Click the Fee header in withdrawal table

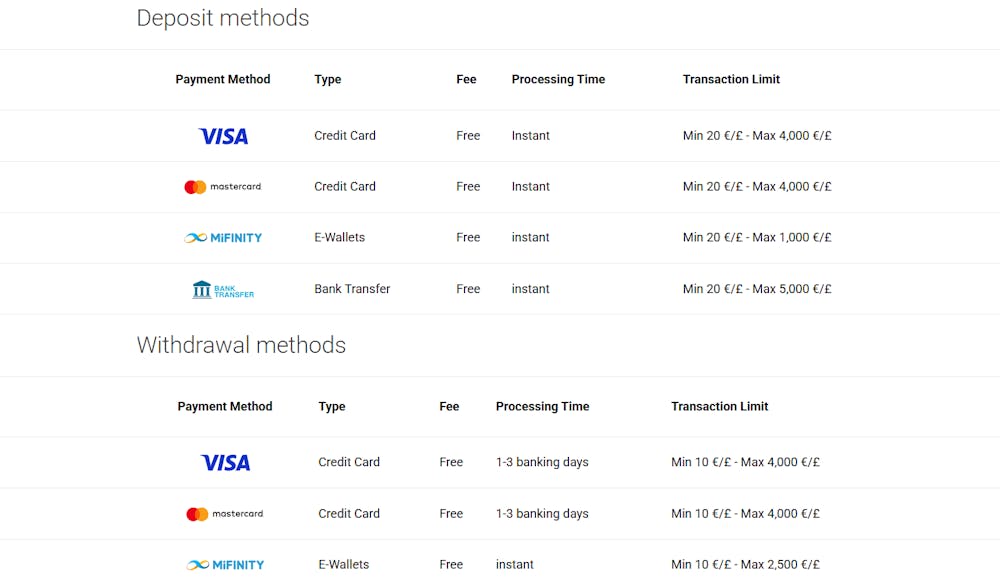click(449, 406)
